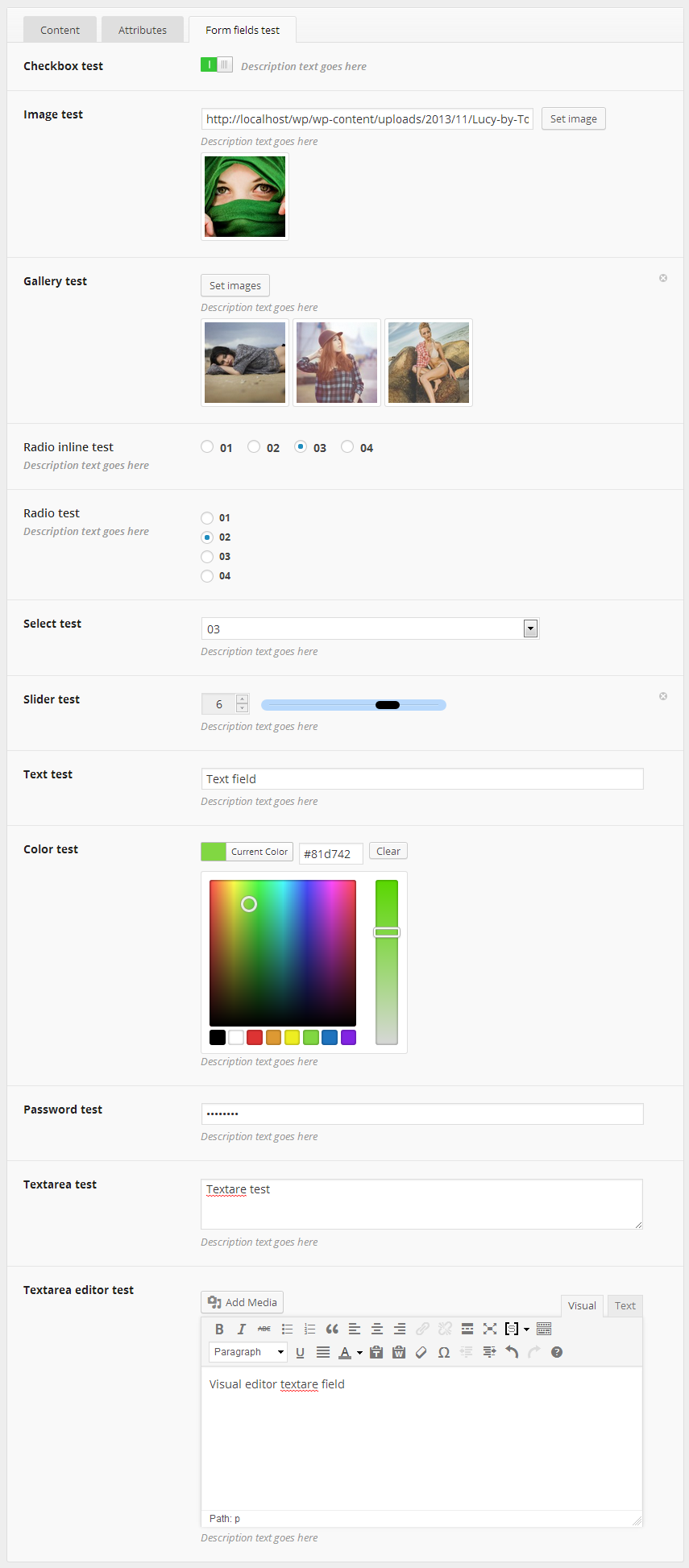Image resolution: width=689 pixels, height=1568 pixels.
Task: Switch to the Attributes tab
Action: tap(143, 30)
